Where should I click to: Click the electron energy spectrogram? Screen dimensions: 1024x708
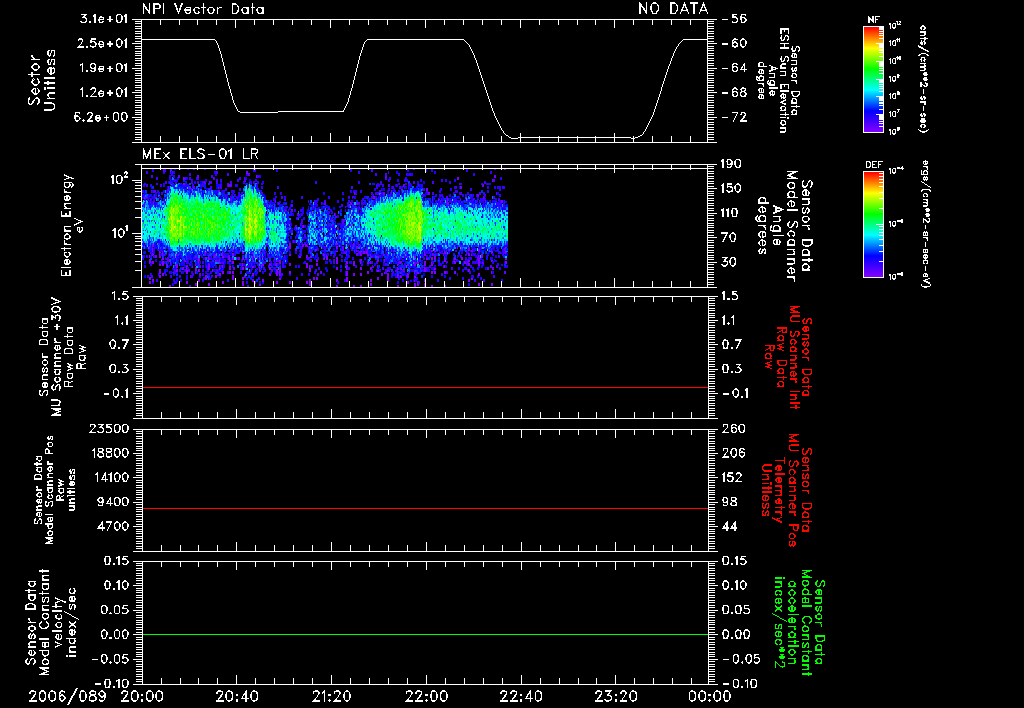325,226
